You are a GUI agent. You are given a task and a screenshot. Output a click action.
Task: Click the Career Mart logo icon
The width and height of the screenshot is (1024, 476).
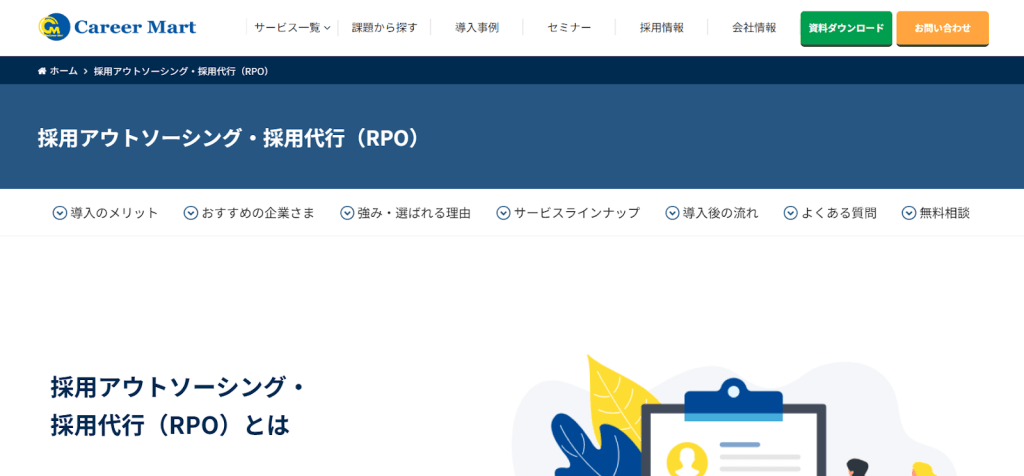coord(54,27)
